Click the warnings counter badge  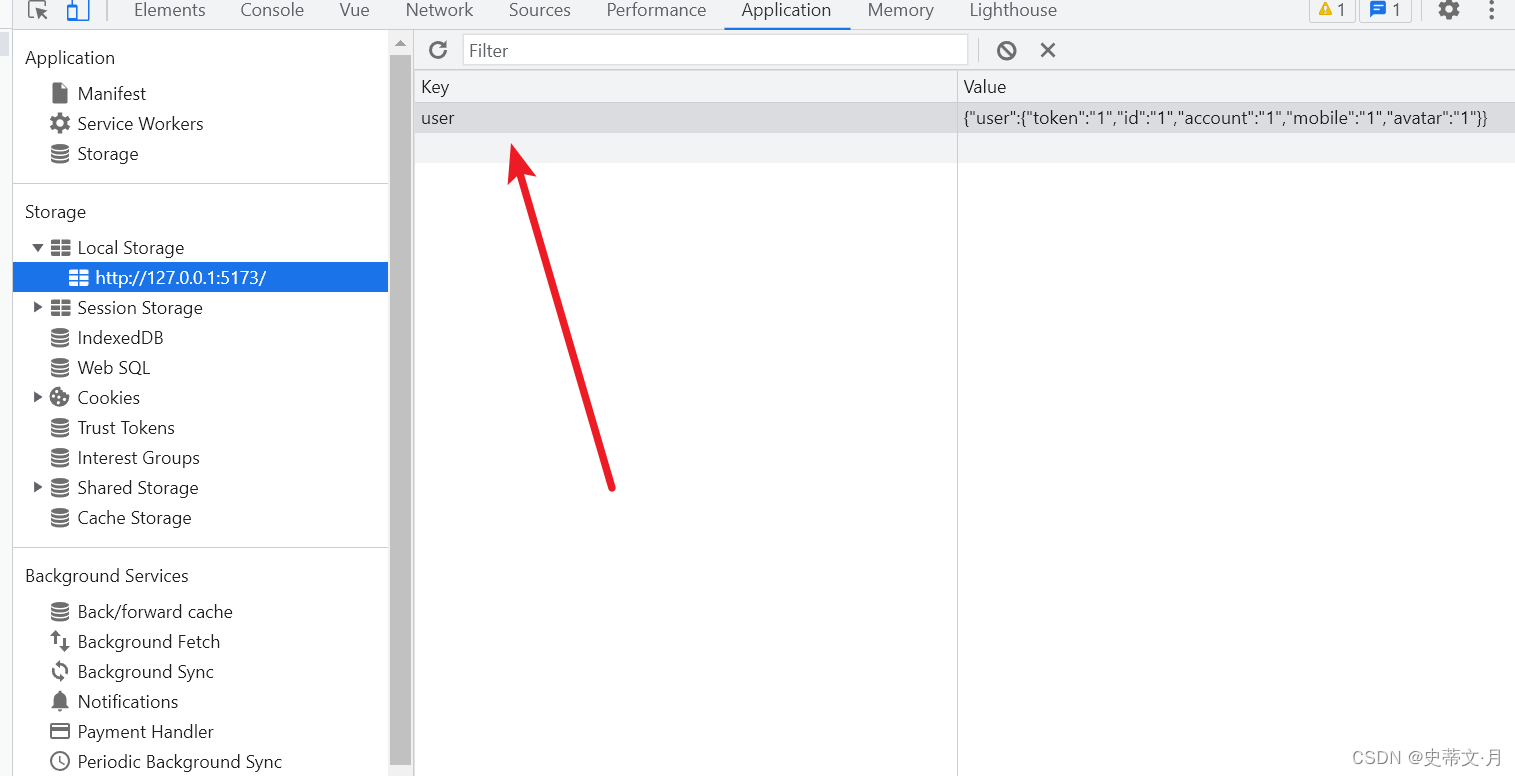(1332, 10)
